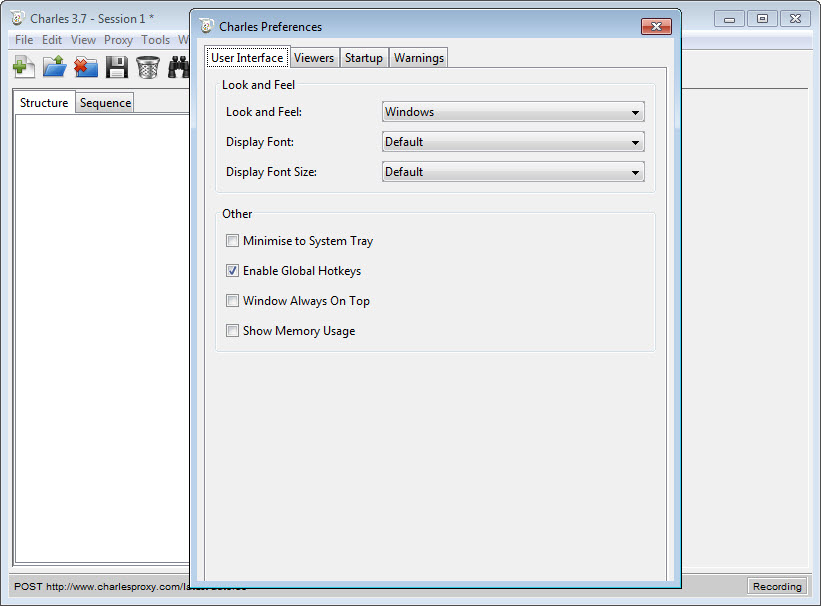Viewport: 821px width, 606px height.
Task: Click the Clear Session trash icon
Action: tap(148, 67)
